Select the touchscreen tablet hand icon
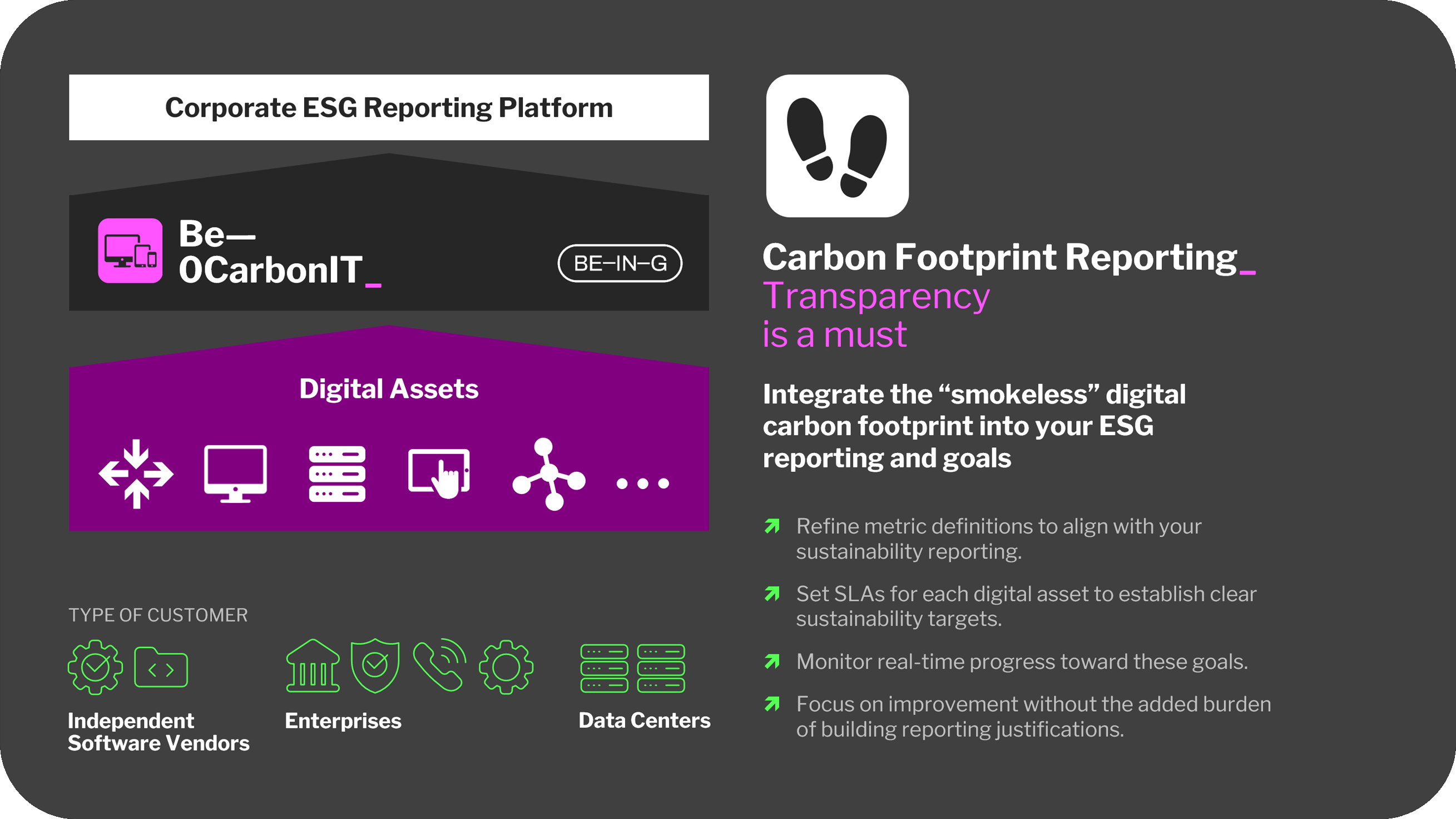 tap(439, 474)
